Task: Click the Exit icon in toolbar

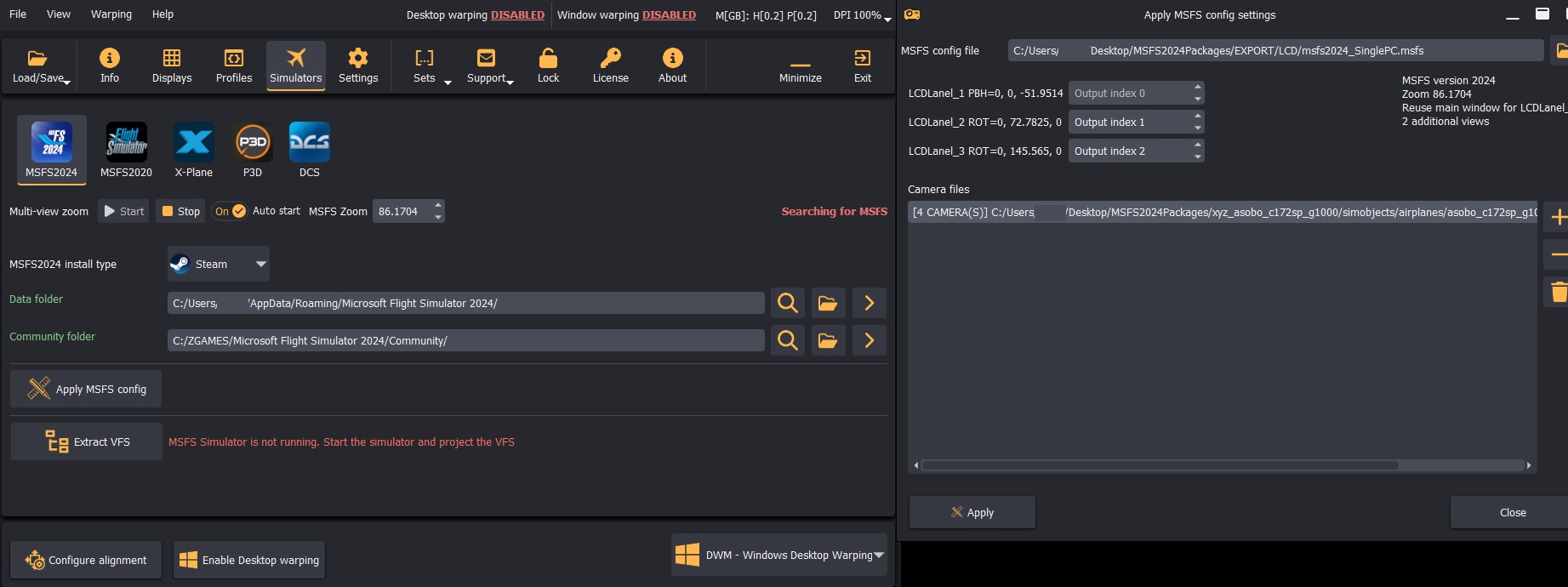Action: pos(863,66)
